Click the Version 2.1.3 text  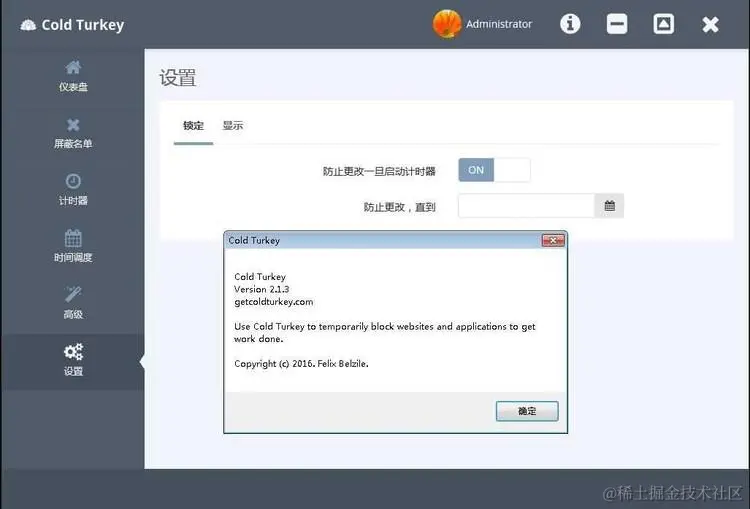pyautogui.click(x=262, y=289)
